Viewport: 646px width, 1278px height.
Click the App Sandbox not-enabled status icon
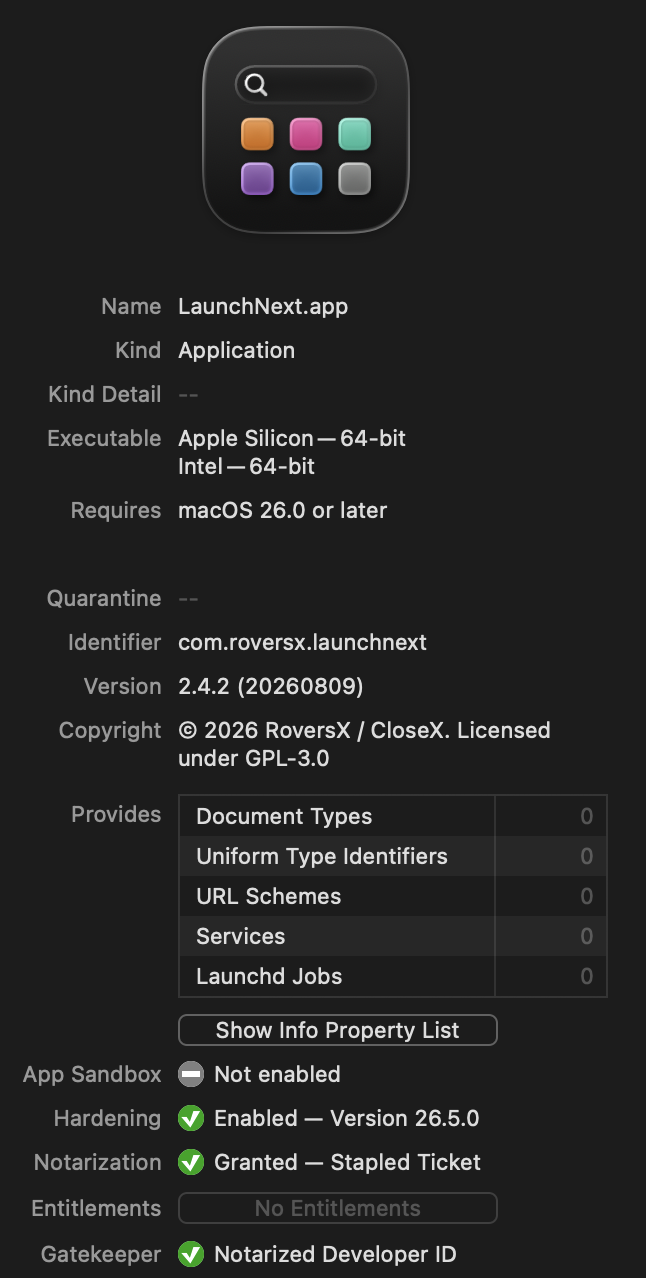pyautogui.click(x=191, y=1074)
